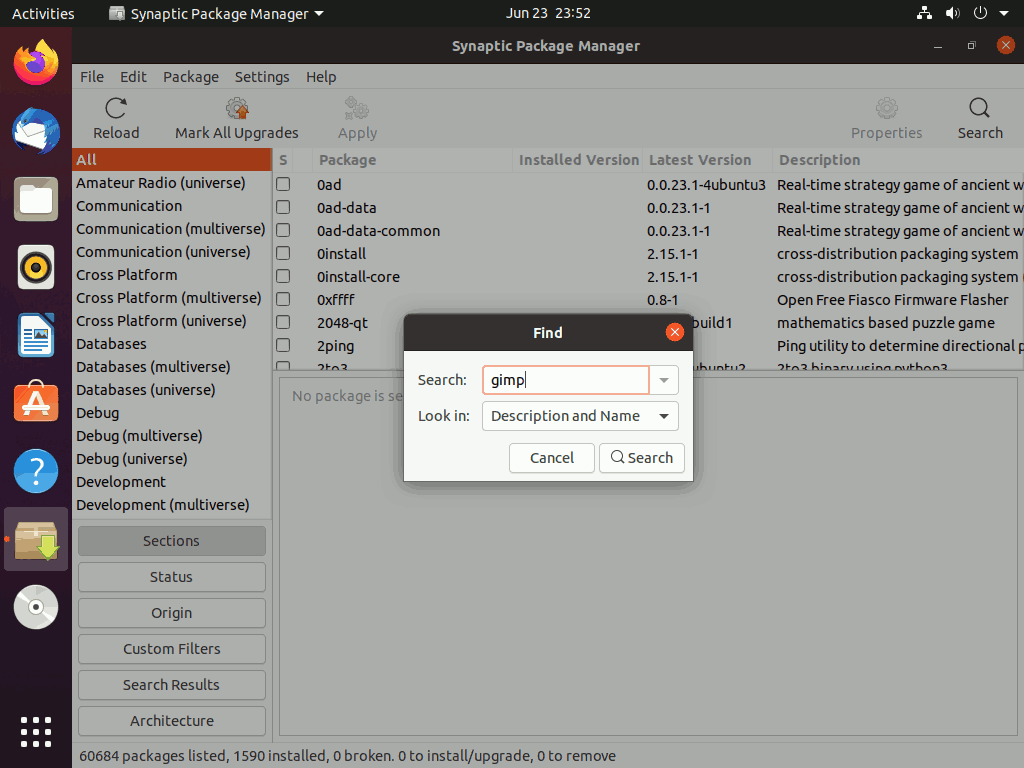Click the Synaptic icon in the dock
This screenshot has height=768, width=1024.
tap(36, 539)
